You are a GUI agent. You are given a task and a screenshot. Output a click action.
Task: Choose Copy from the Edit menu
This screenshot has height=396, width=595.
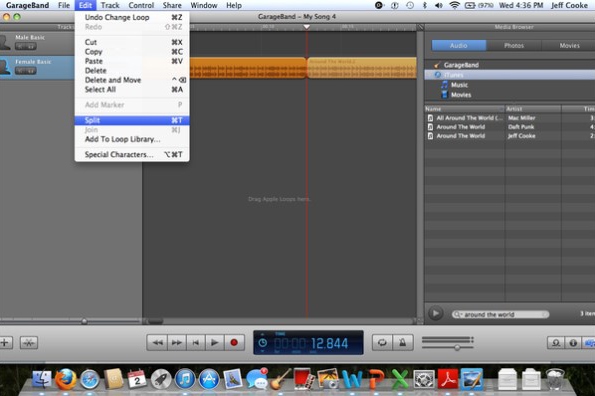click(x=132, y=52)
